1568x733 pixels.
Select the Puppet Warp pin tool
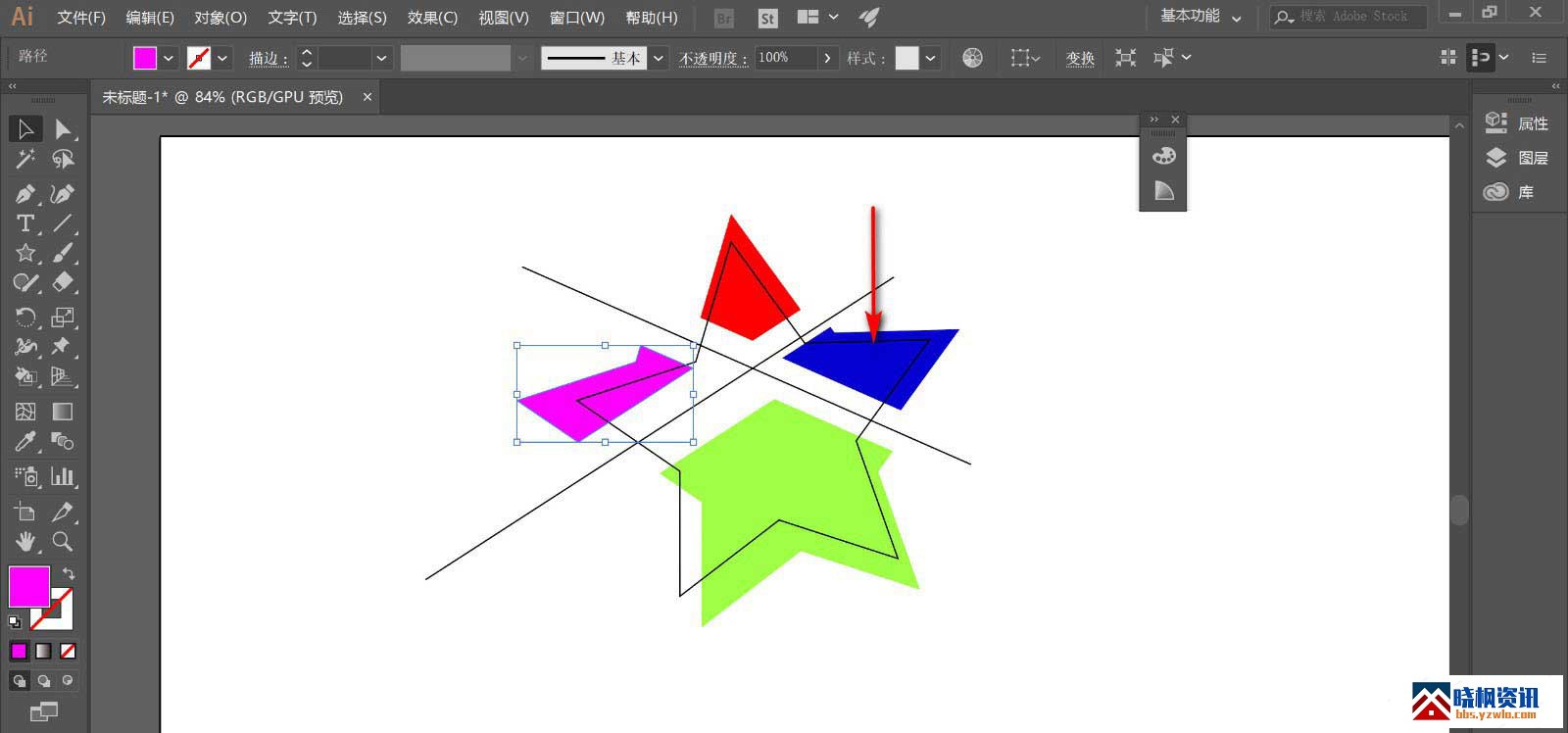point(63,346)
